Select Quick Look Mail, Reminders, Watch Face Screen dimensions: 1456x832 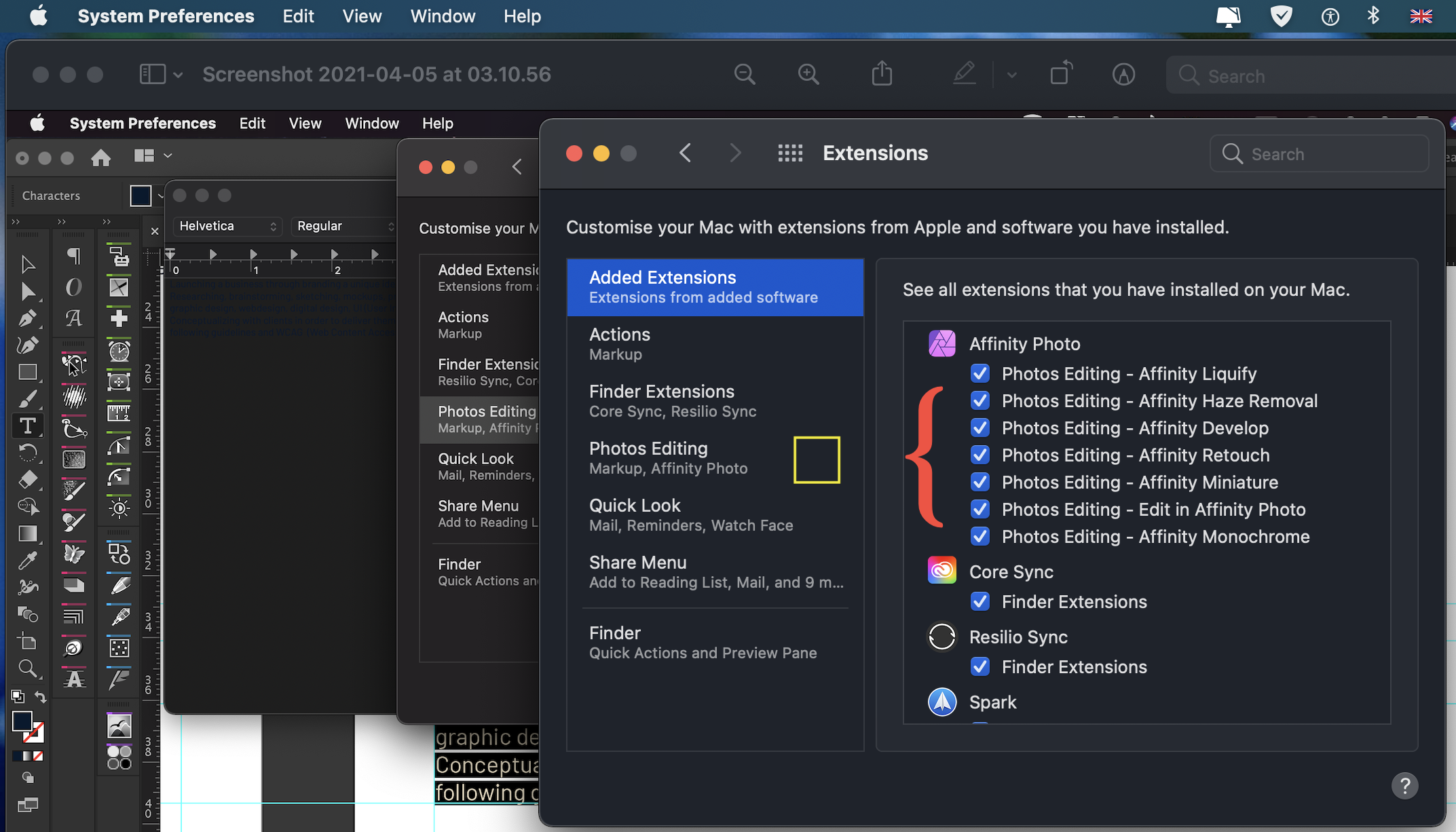pyautogui.click(x=715, y=515)
